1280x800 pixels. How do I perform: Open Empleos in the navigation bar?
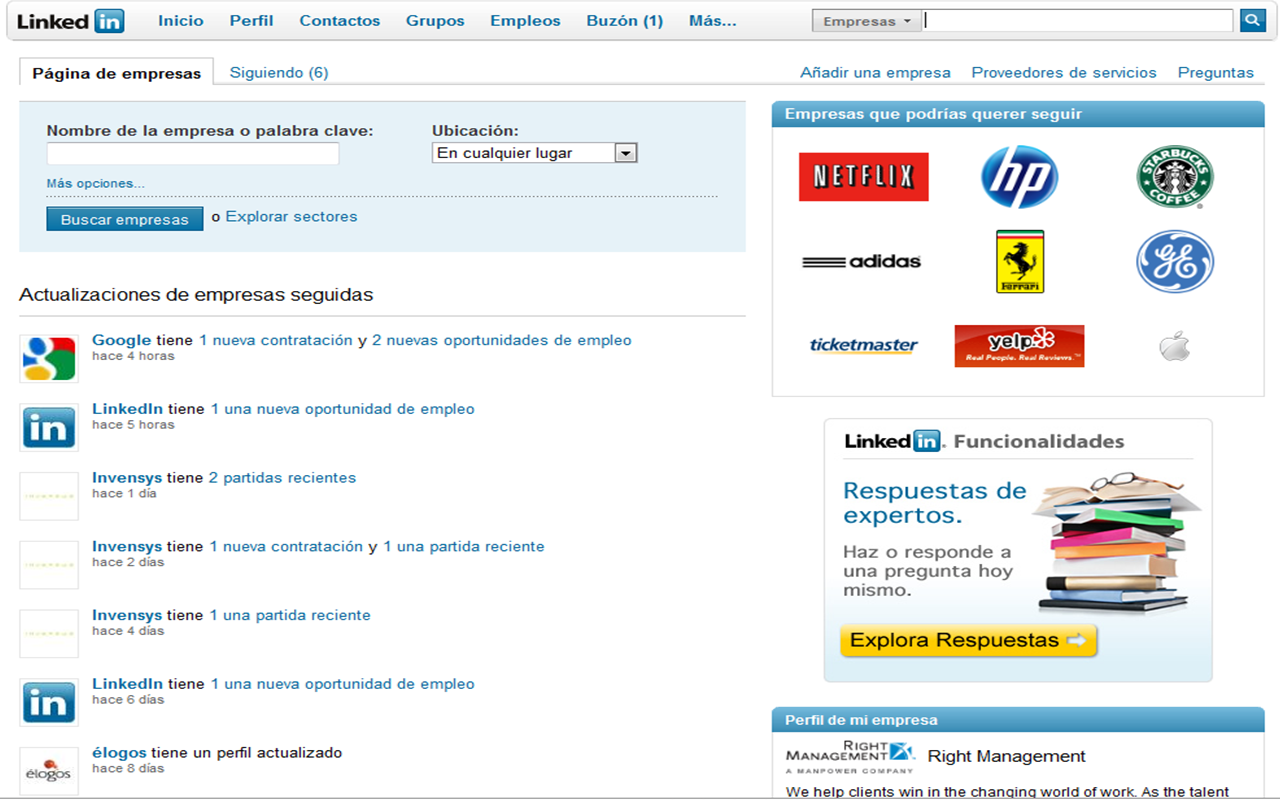[x=525, y=21]
